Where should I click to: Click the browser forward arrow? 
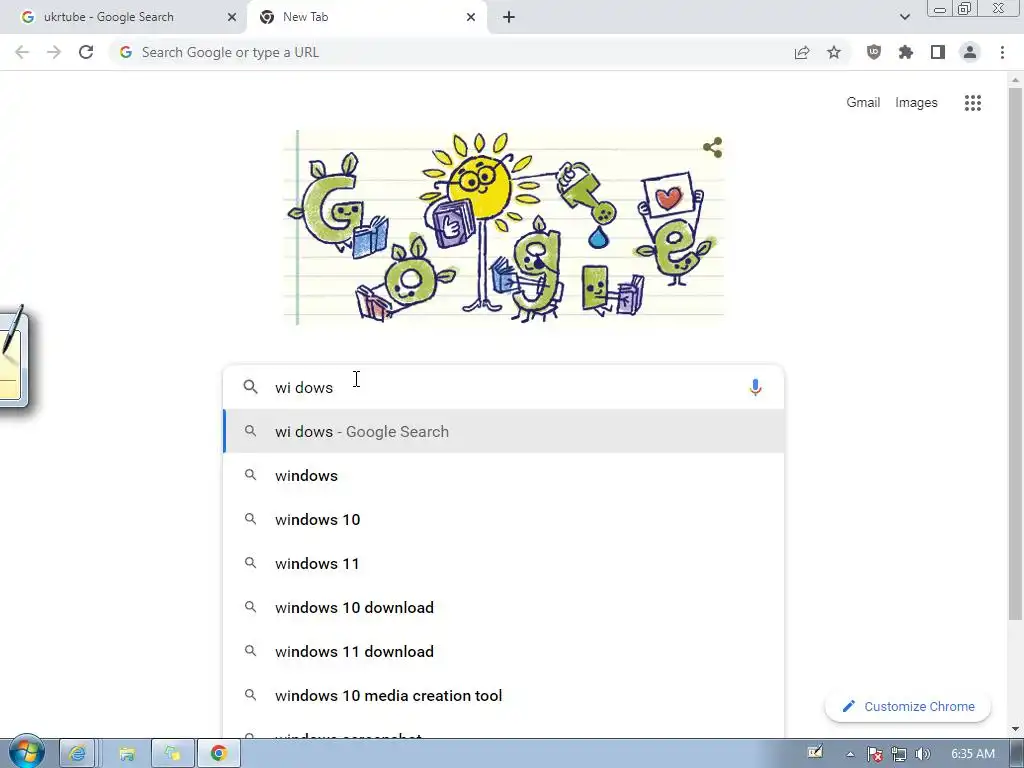coord(54,52)
